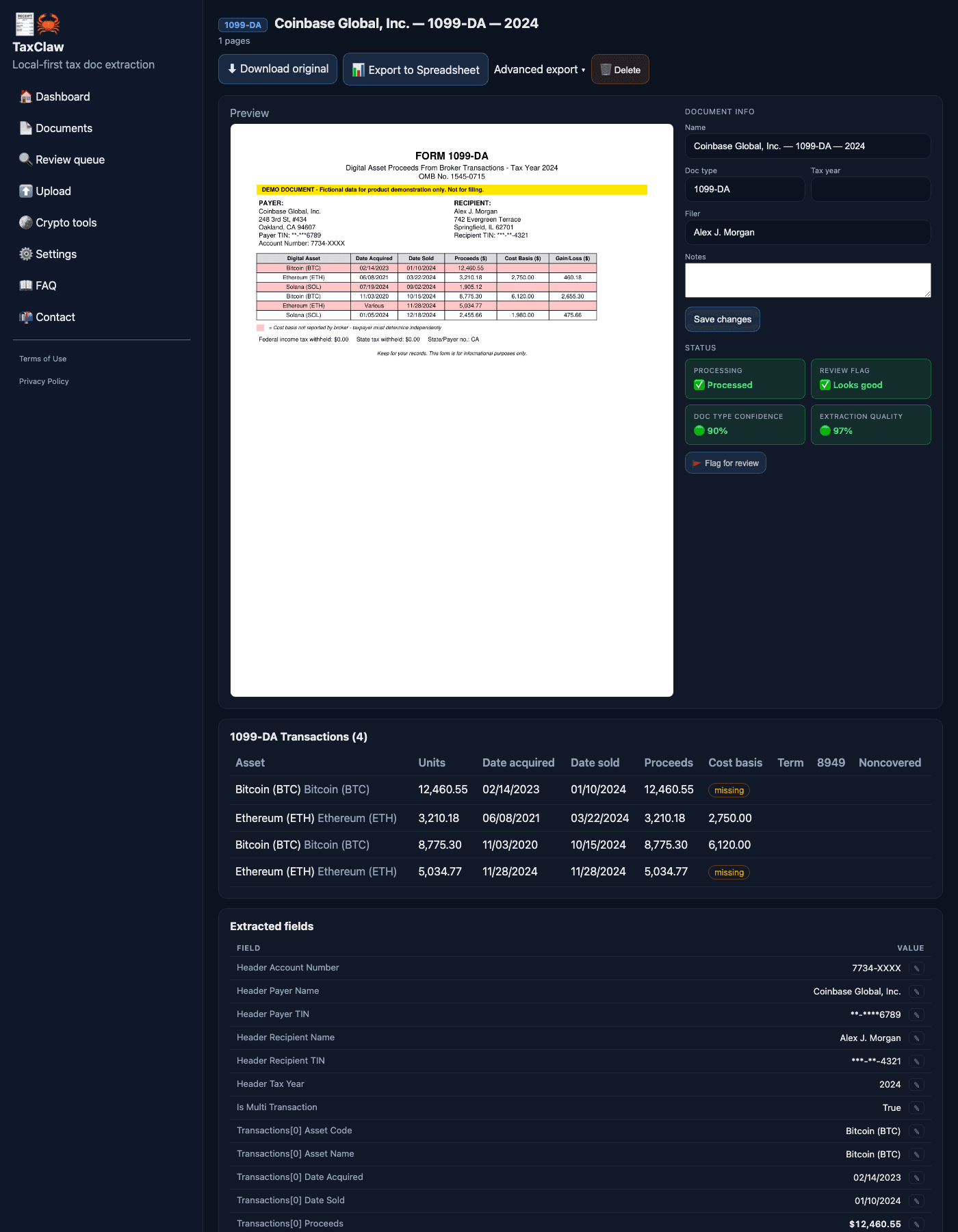This screenshot has height=1232, width=958.
Task: Click into the Notes text area
Action: coord(807,280)
